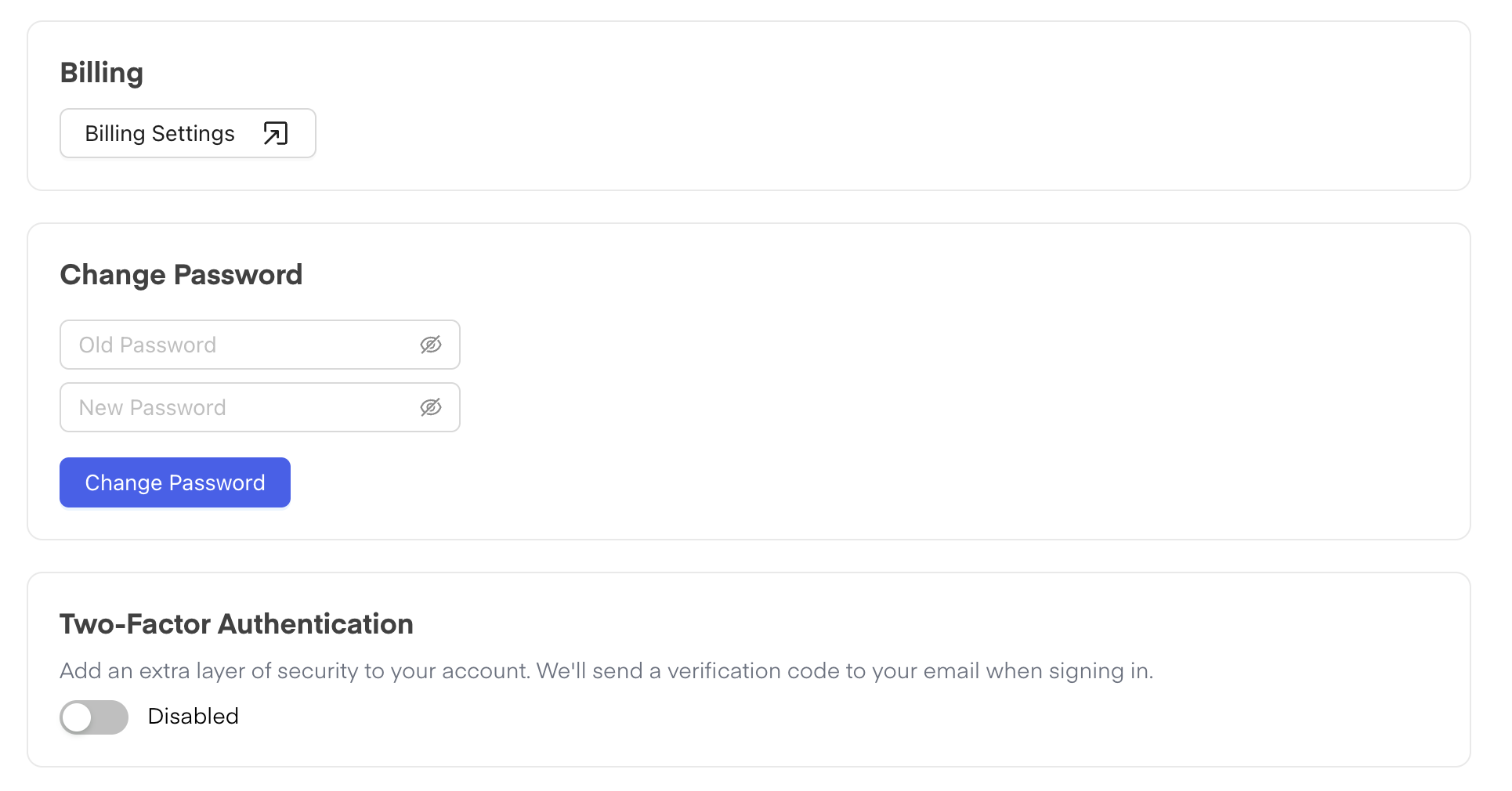Click the white knob of the two-factor toggle
The image size is (1512, 791).
click(x=78, y=717)
